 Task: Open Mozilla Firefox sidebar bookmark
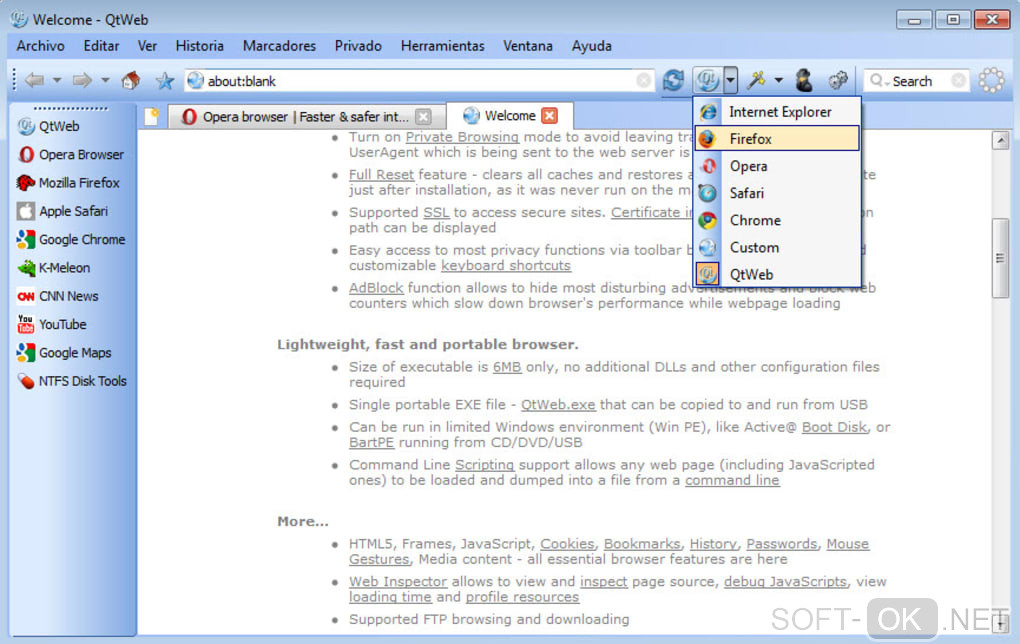coord(69,183)
